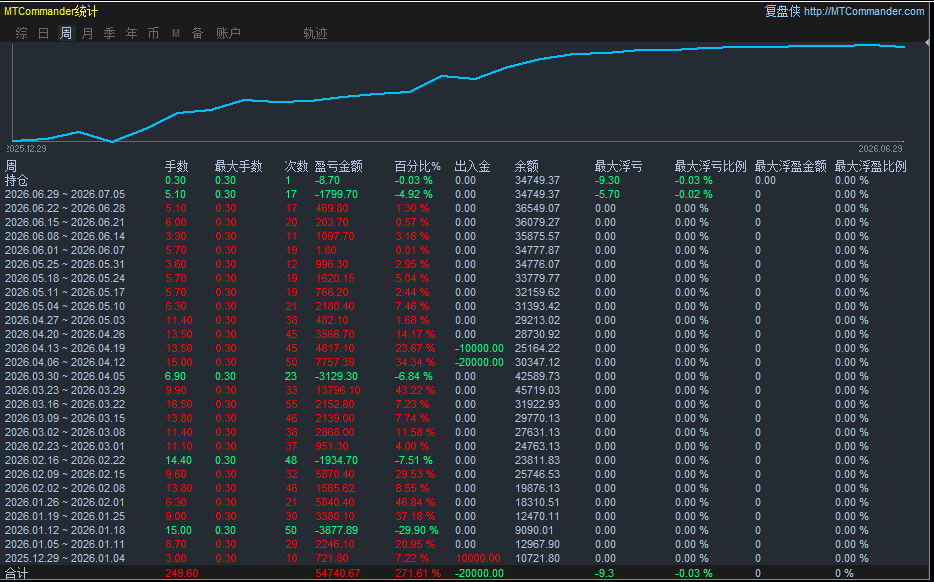Click the 2026.06.29 end date on chart
The width and height of the screenshot is (934, 582).
[x=880, y=149]
